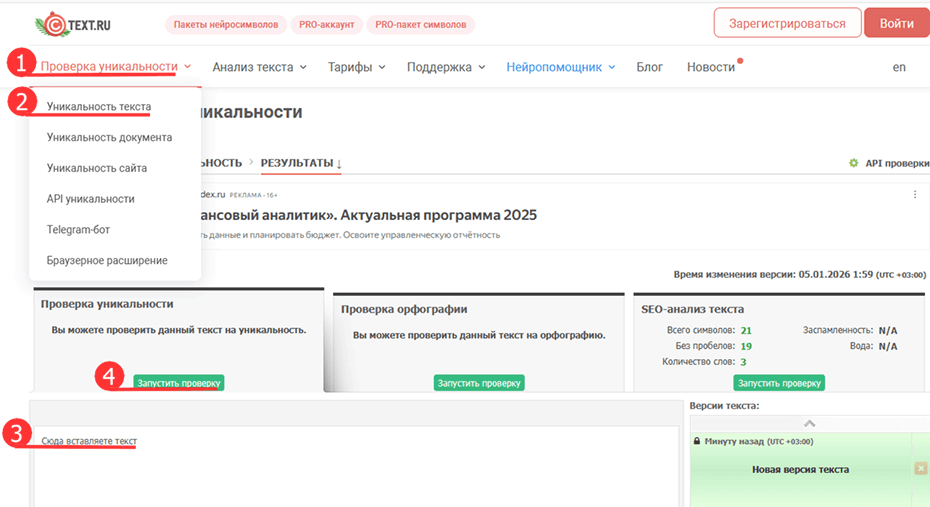
Task: Open PRO-аккаунт pill
Action: pyautogui.click(x=327, y=25)
